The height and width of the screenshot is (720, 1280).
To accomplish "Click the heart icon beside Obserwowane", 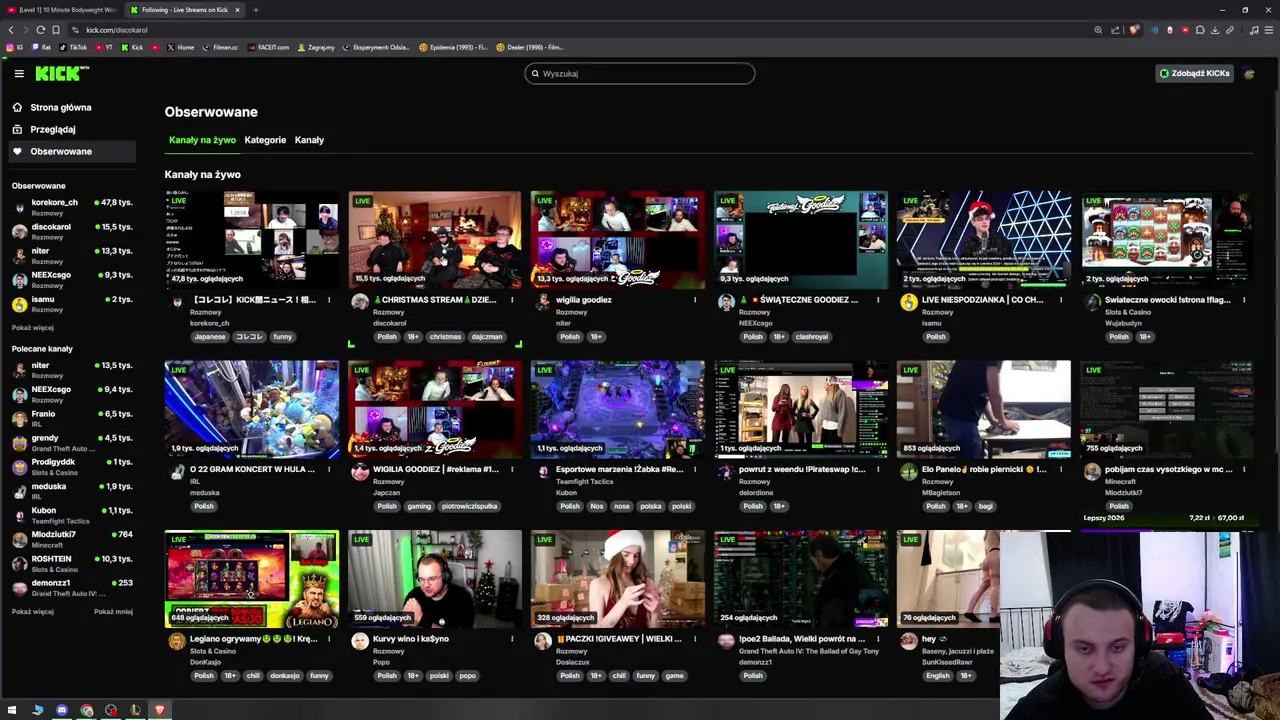I will click(x=17, y=151).
